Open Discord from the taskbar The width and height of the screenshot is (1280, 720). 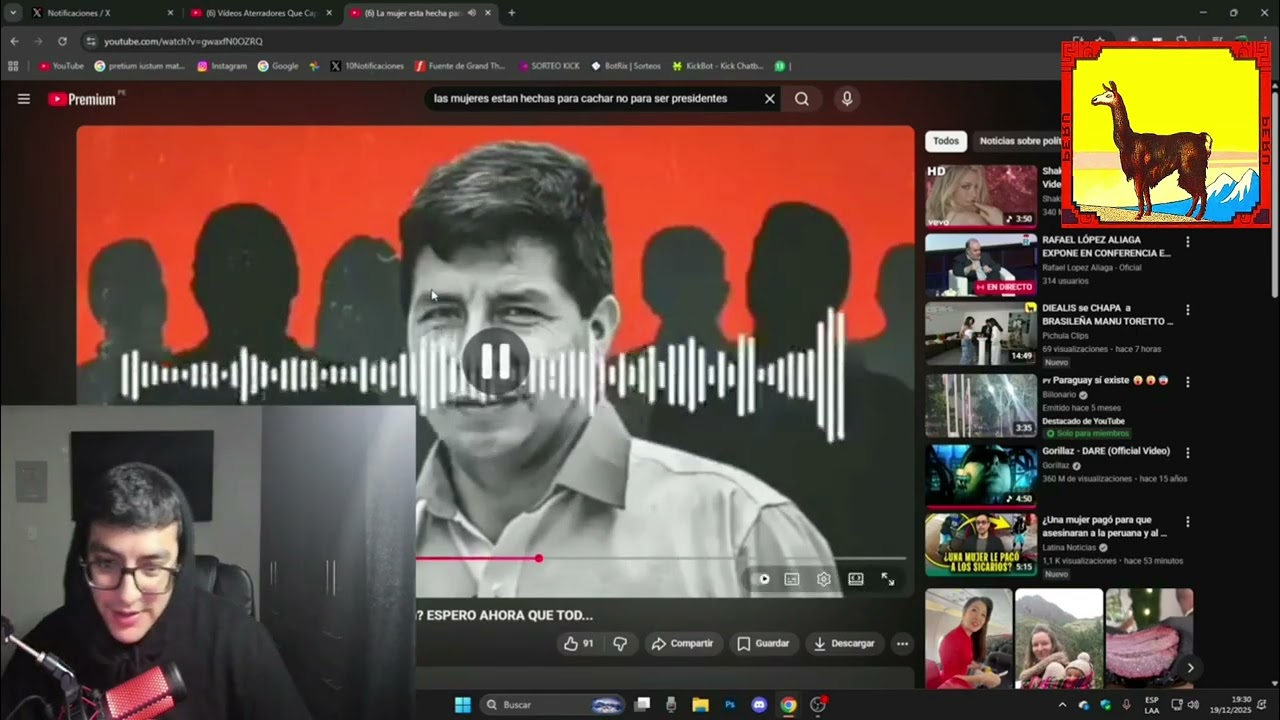click(759, 705)
